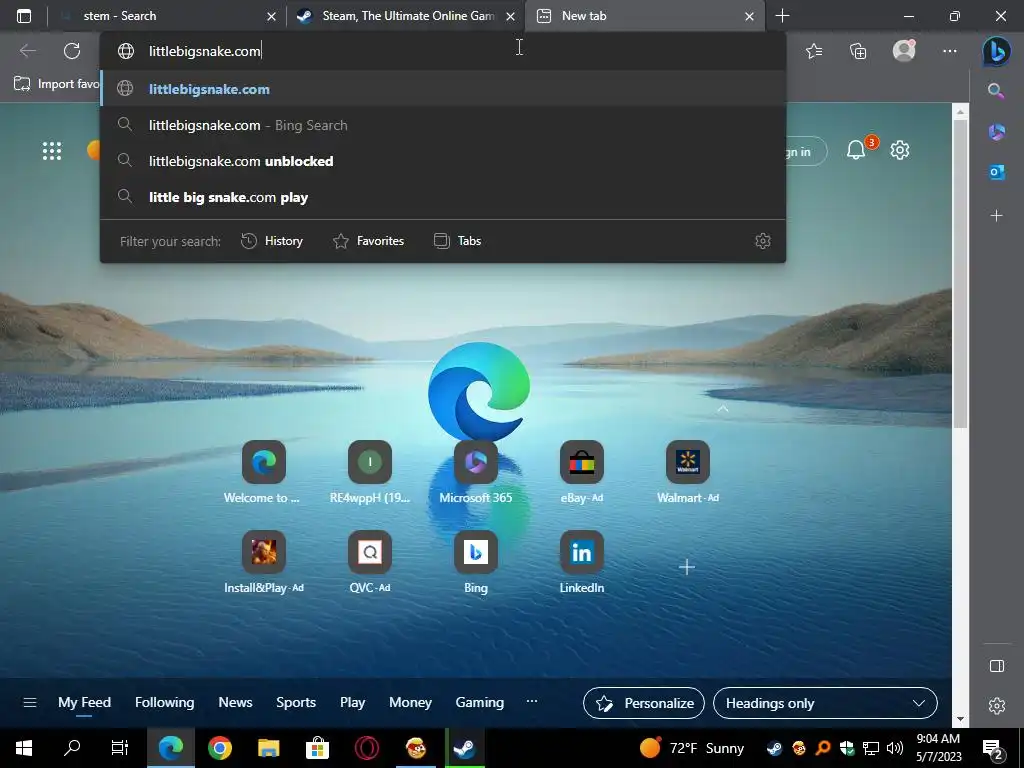Open the feed hamburger menu

(x=30, y=703)
